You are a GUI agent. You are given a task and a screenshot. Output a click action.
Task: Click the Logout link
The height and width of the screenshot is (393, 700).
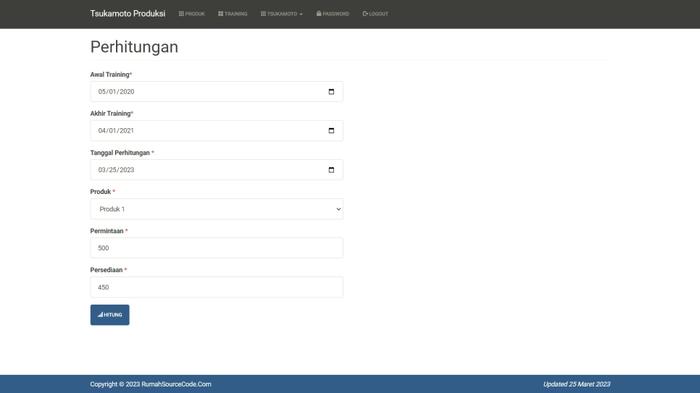tap(375, 14)
